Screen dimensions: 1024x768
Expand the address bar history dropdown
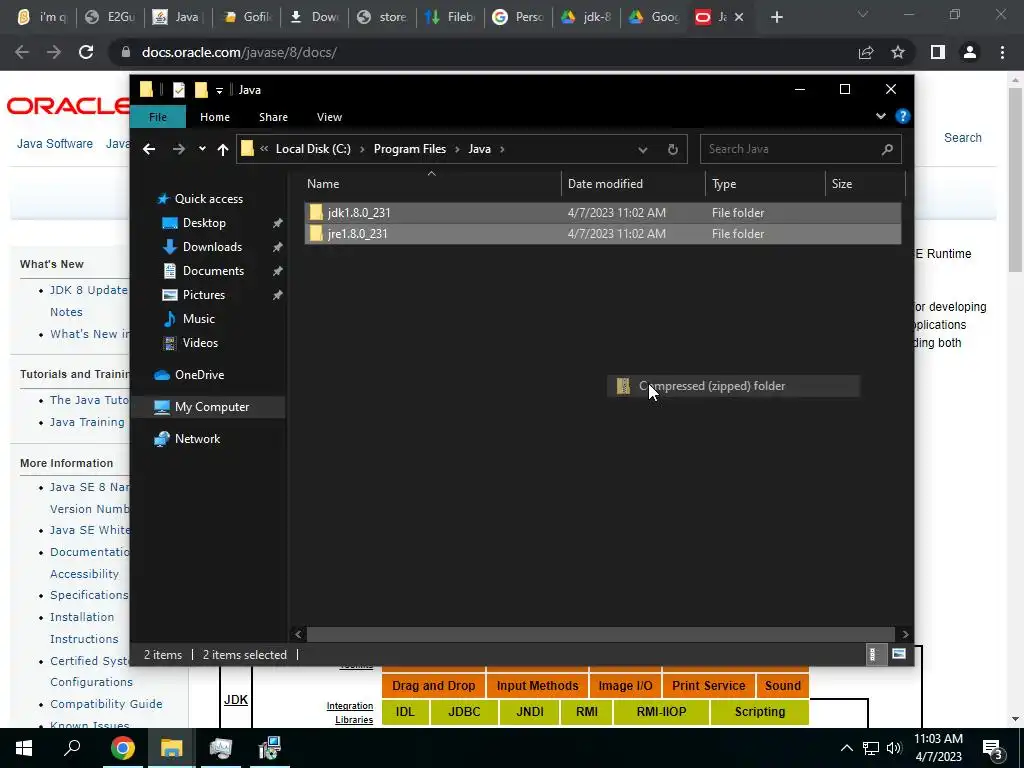[643, 150]
